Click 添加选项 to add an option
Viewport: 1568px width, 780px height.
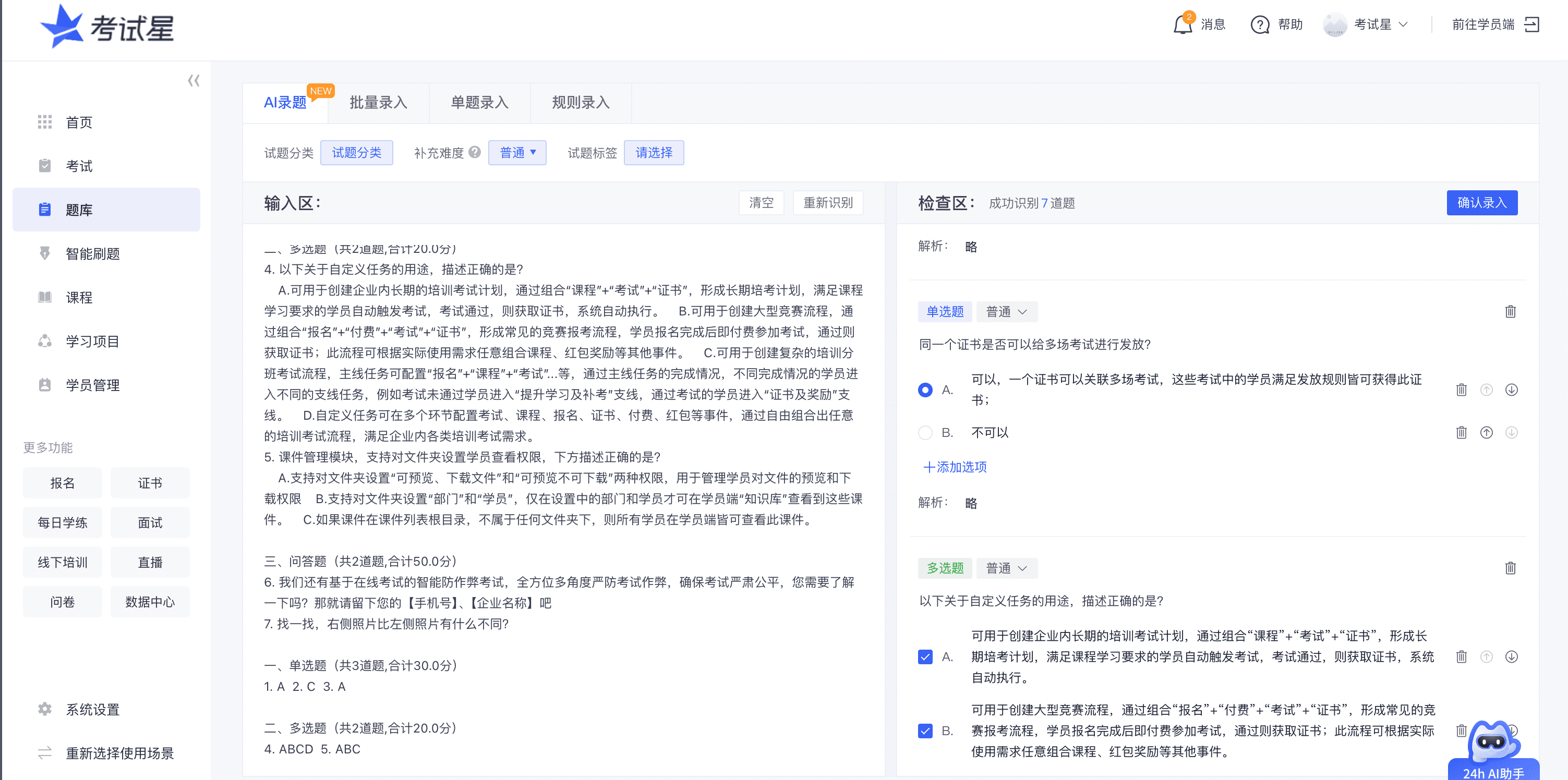(x=954, y=467)
